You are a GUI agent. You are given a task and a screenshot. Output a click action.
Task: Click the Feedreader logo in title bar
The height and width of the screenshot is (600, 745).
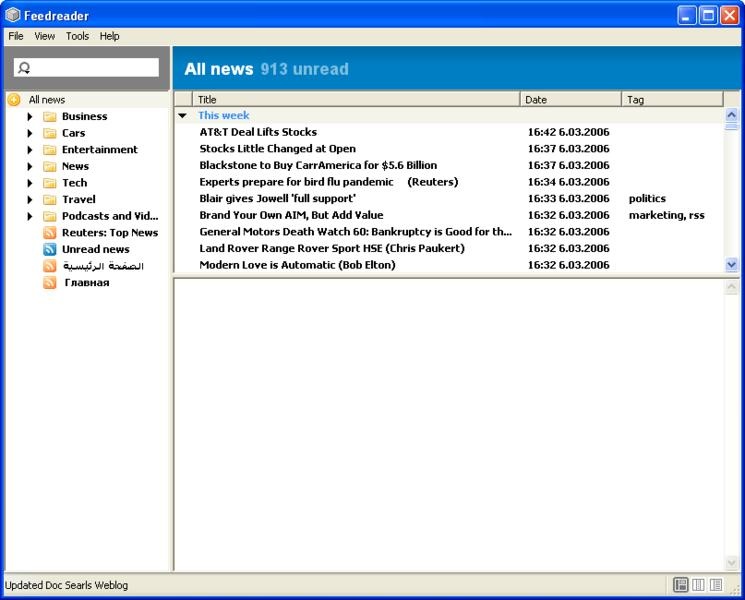(13, 14)
